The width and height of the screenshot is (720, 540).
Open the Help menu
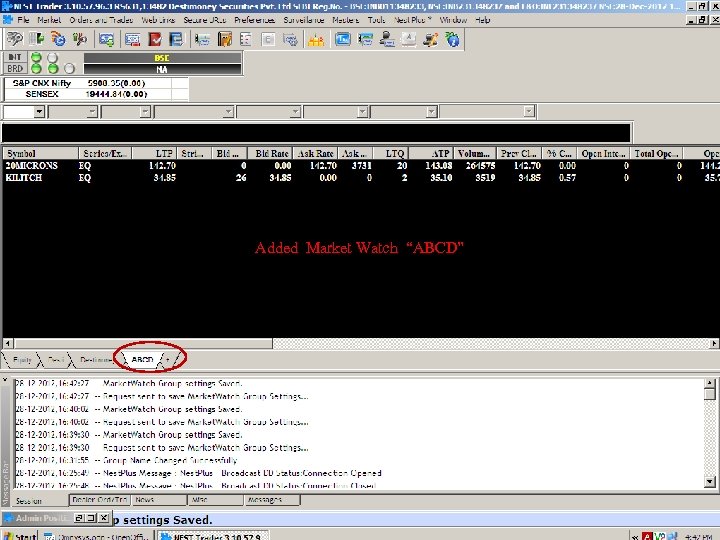tap(483, 20)
